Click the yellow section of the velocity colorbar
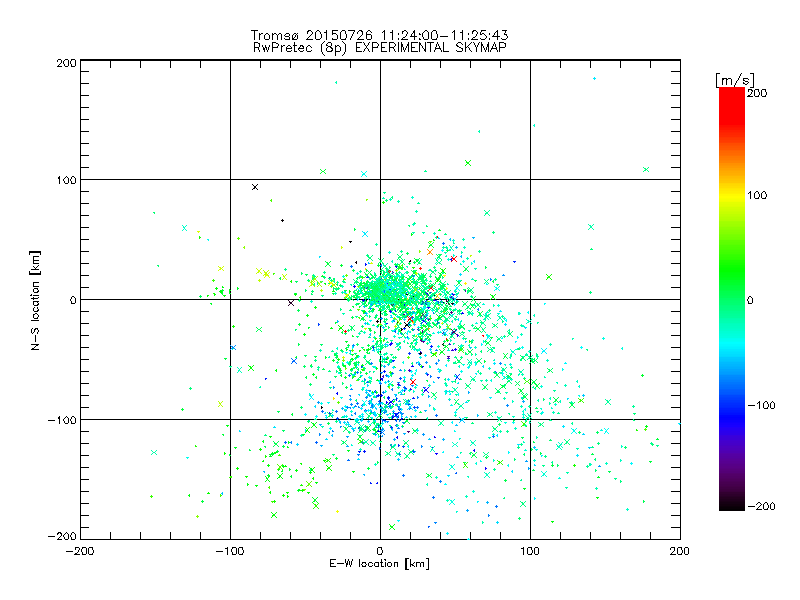The width and height of the screenshot is (800, 600). pos(732,196)
